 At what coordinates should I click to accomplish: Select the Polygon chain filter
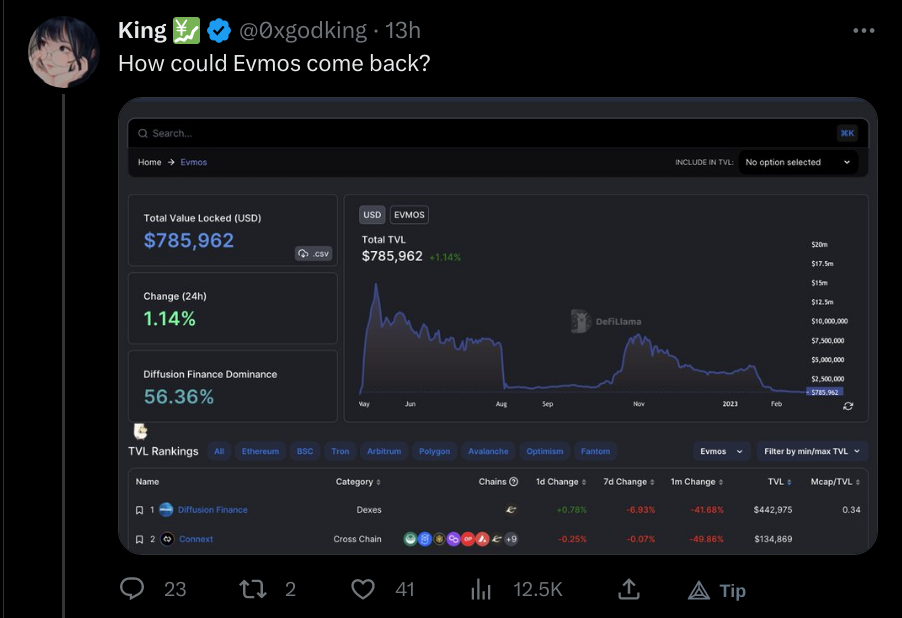coord(434,451)
